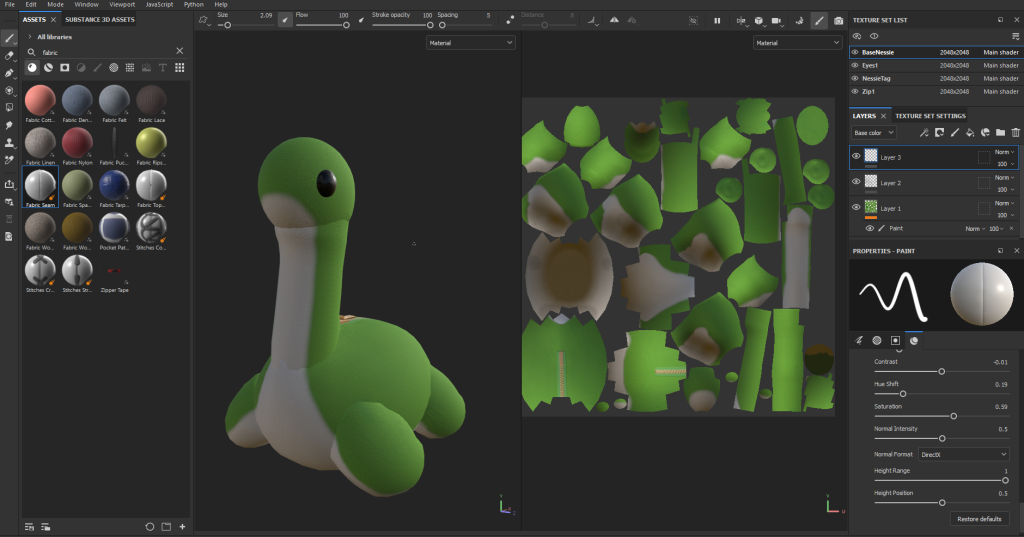Add a folder using the Layers folder icon

1001,132
